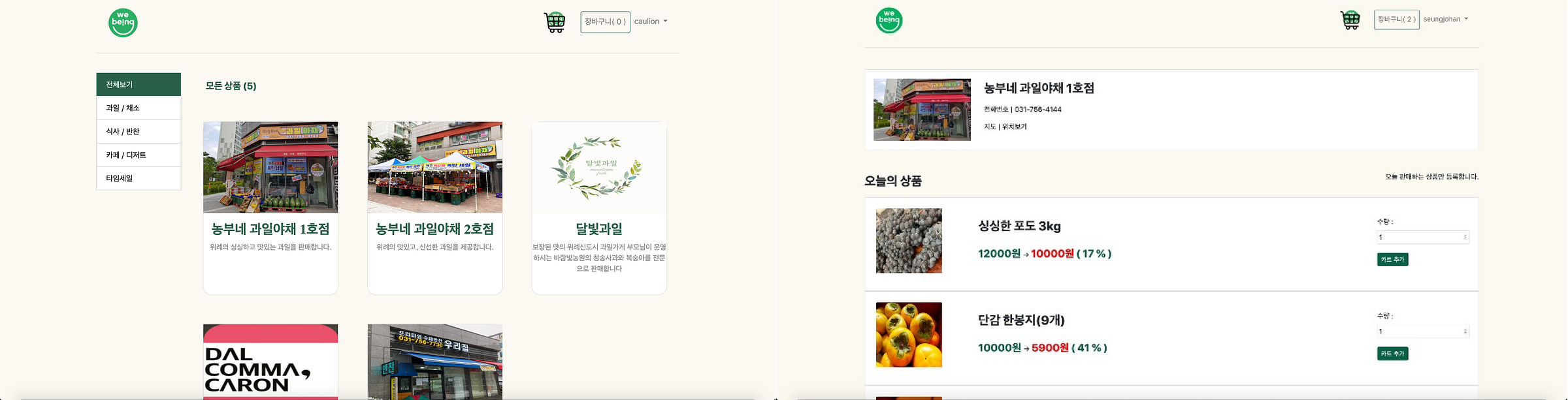The width and height of the screenshot is (1568, 400).
Task: Click the quantity field for 싱싱한 포도 3kg
Action: [x=1423, y=238]
